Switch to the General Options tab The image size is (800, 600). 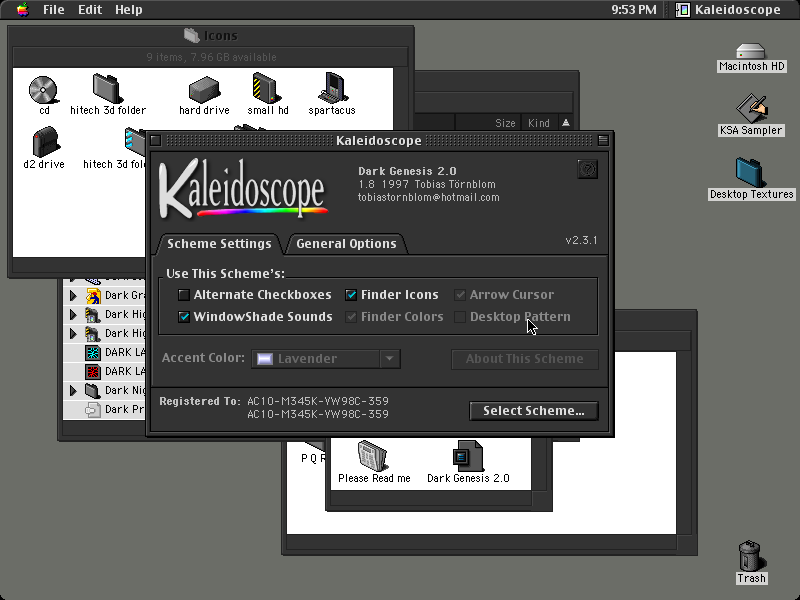346,244
